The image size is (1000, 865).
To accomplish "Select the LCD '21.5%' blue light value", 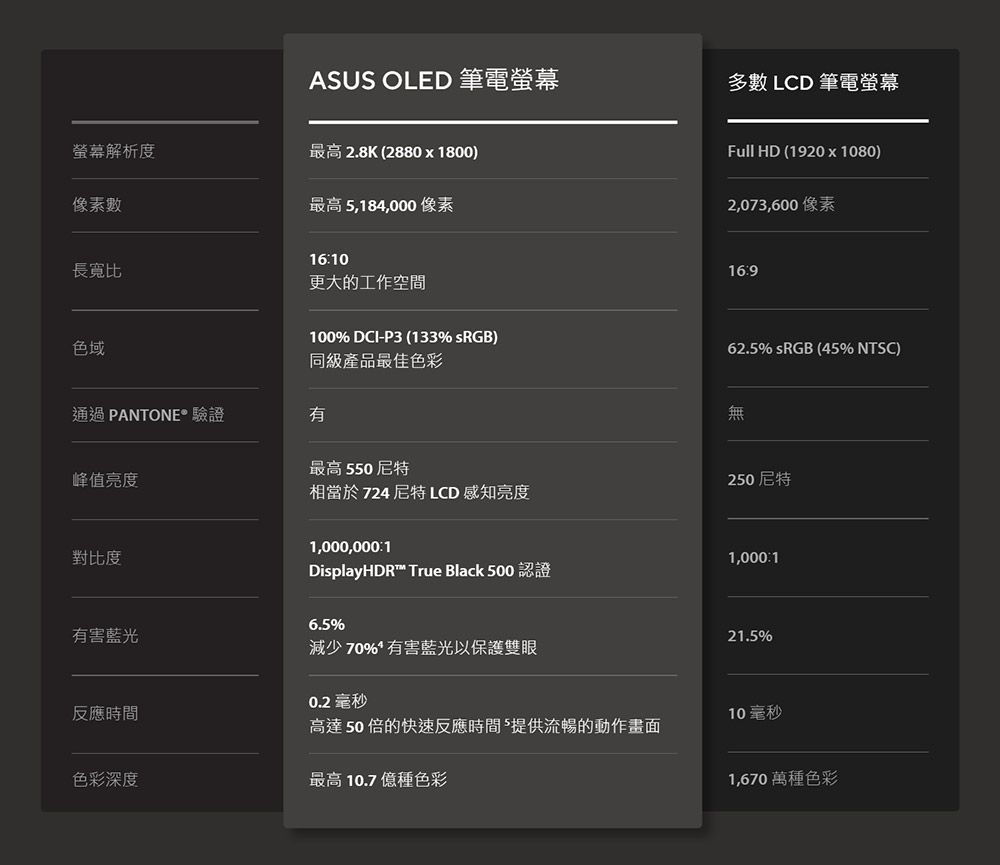I will pos(750,636).
